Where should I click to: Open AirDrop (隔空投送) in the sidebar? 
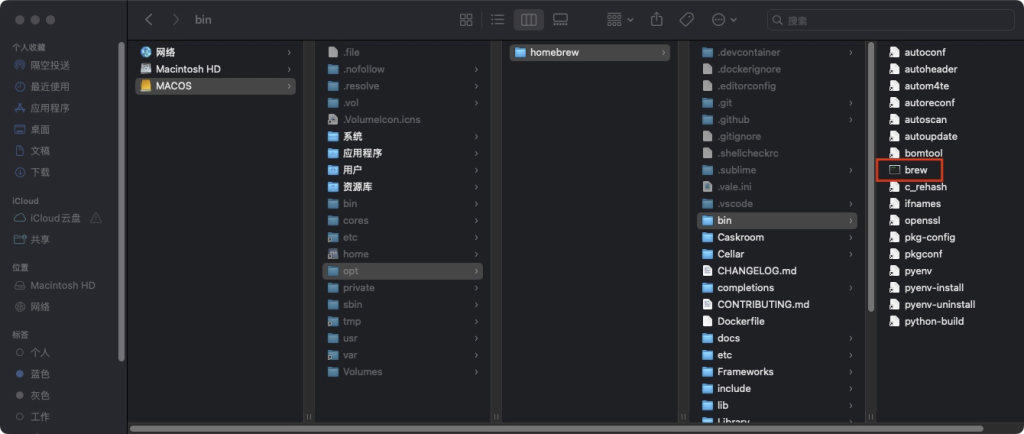[49, 65]
